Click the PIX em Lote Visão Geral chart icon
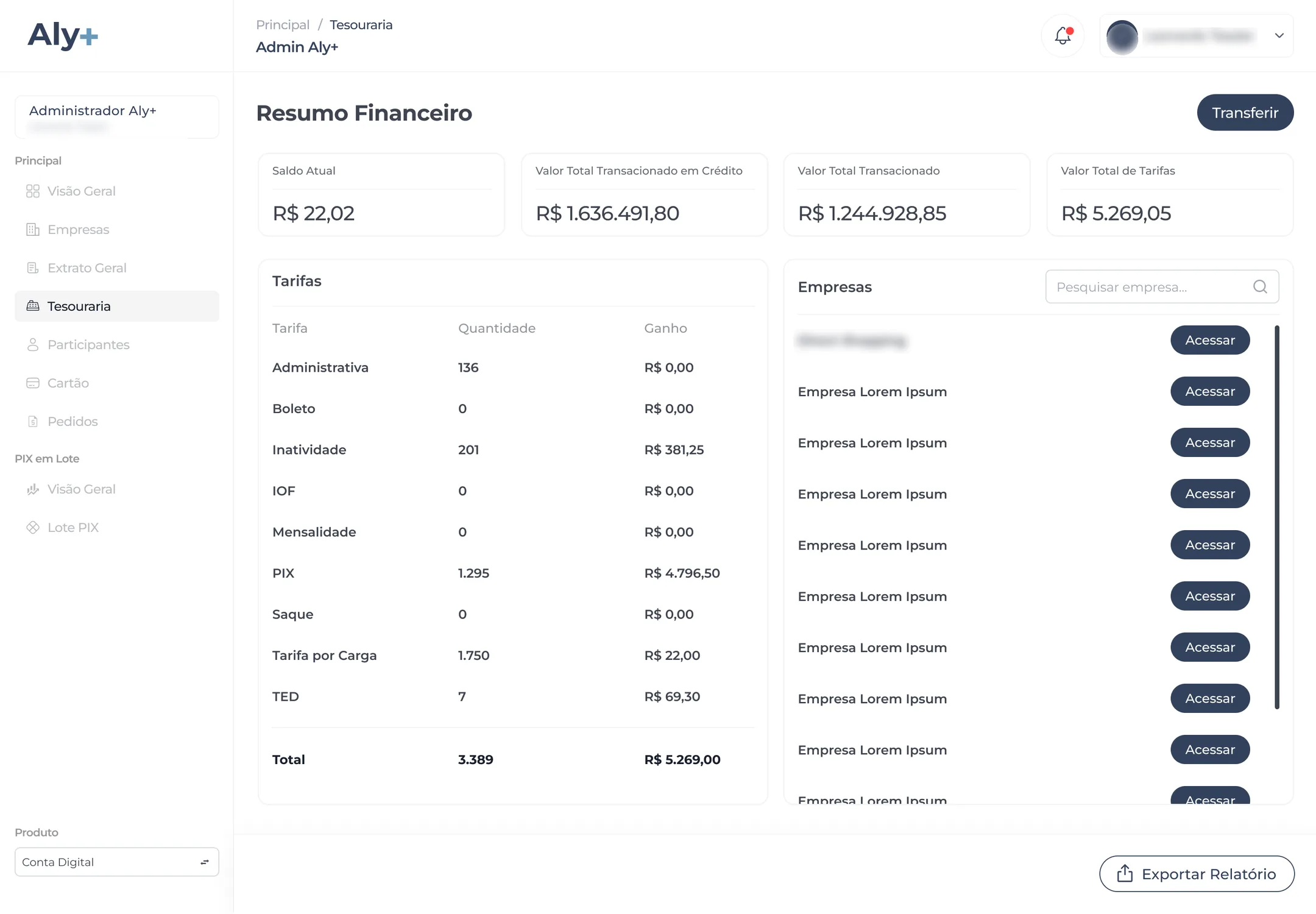This screenshot has height=914, width=1316. click(x=33, y=489)
